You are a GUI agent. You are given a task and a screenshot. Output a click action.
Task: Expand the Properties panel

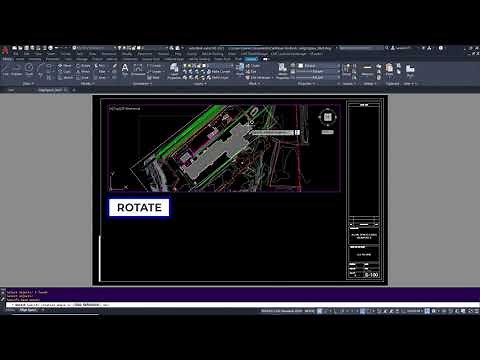[x=306, y=84]
